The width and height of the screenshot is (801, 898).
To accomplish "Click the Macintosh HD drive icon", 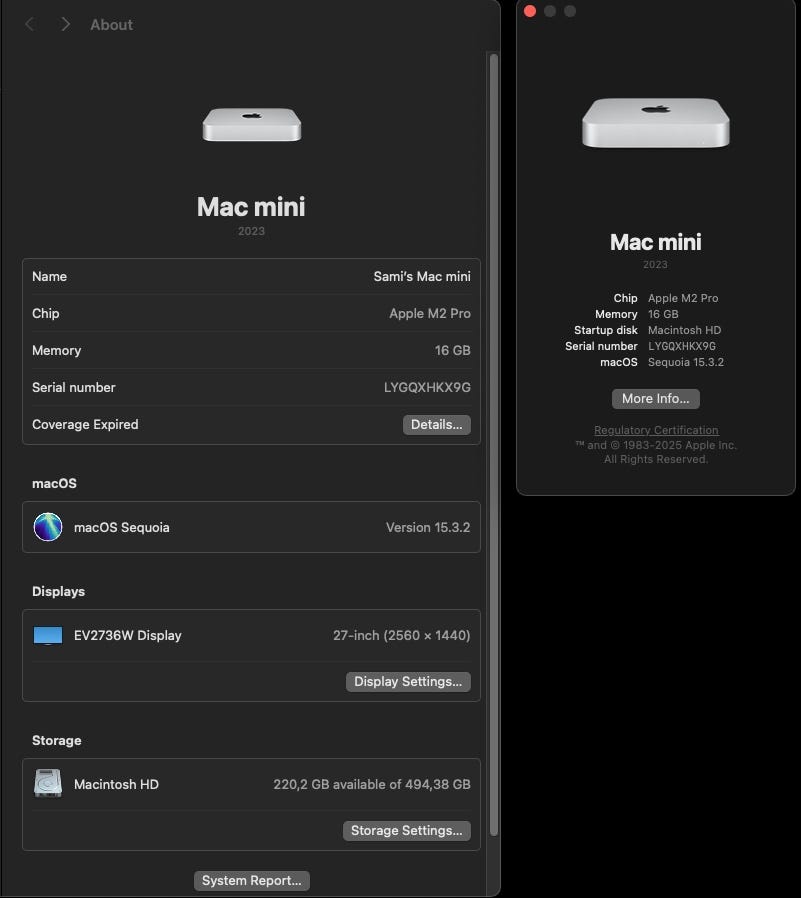I will pos(48,783).
